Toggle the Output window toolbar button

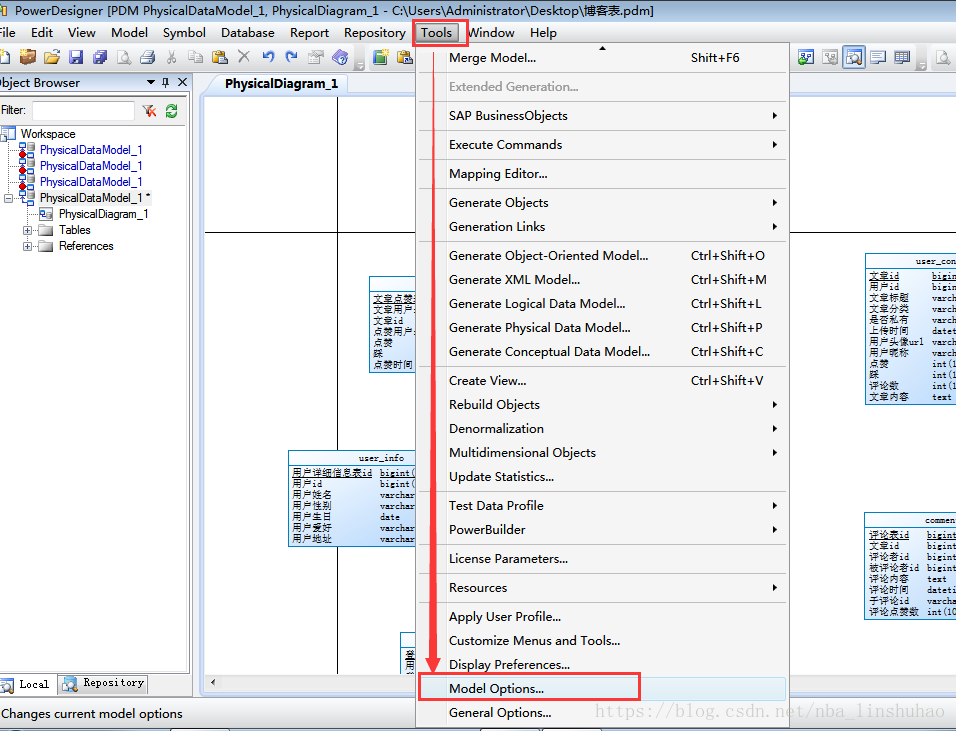tap(878, 57)
